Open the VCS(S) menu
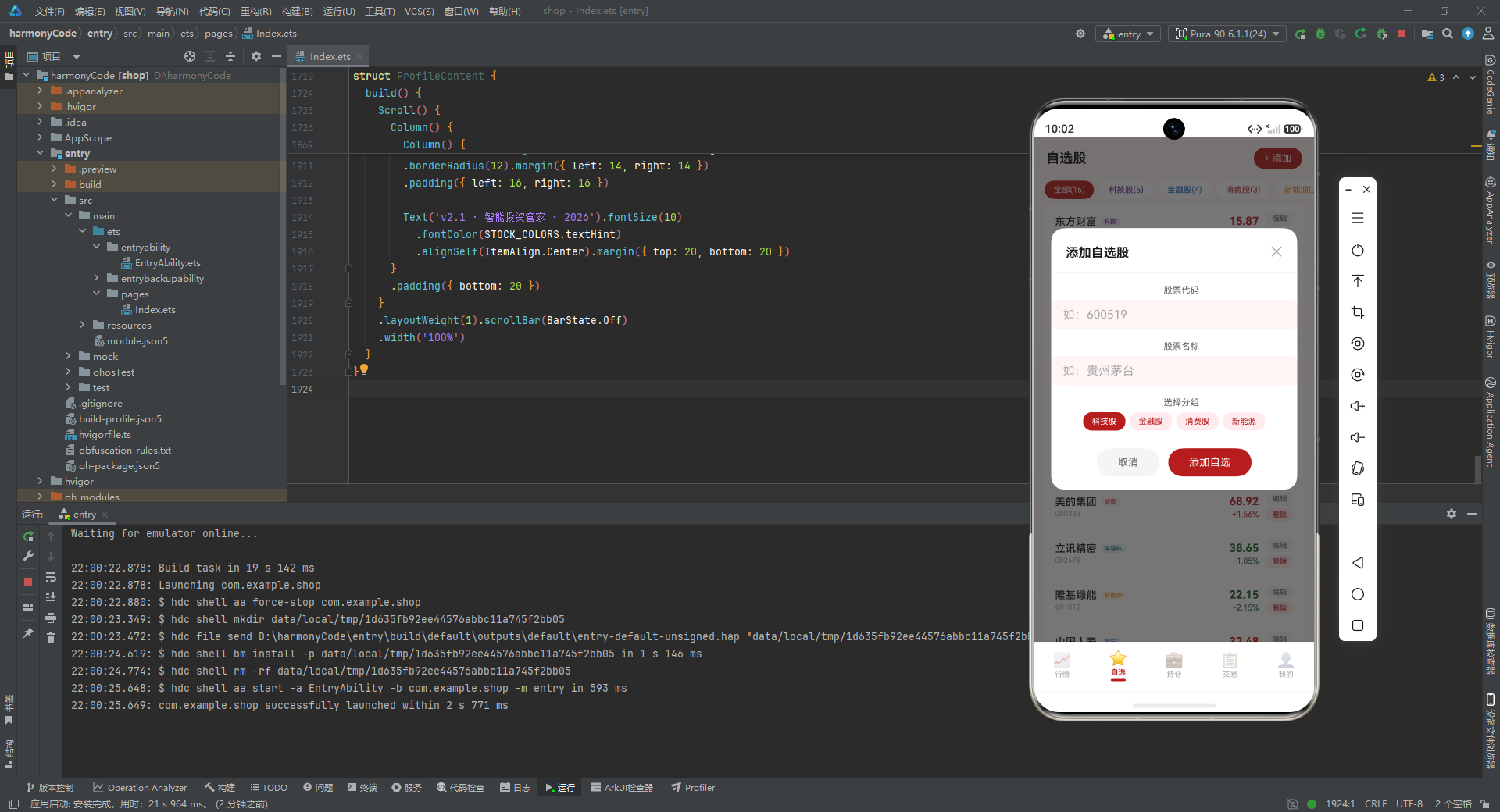Screen dimensions: 1500x812 (x=419, y=11)
